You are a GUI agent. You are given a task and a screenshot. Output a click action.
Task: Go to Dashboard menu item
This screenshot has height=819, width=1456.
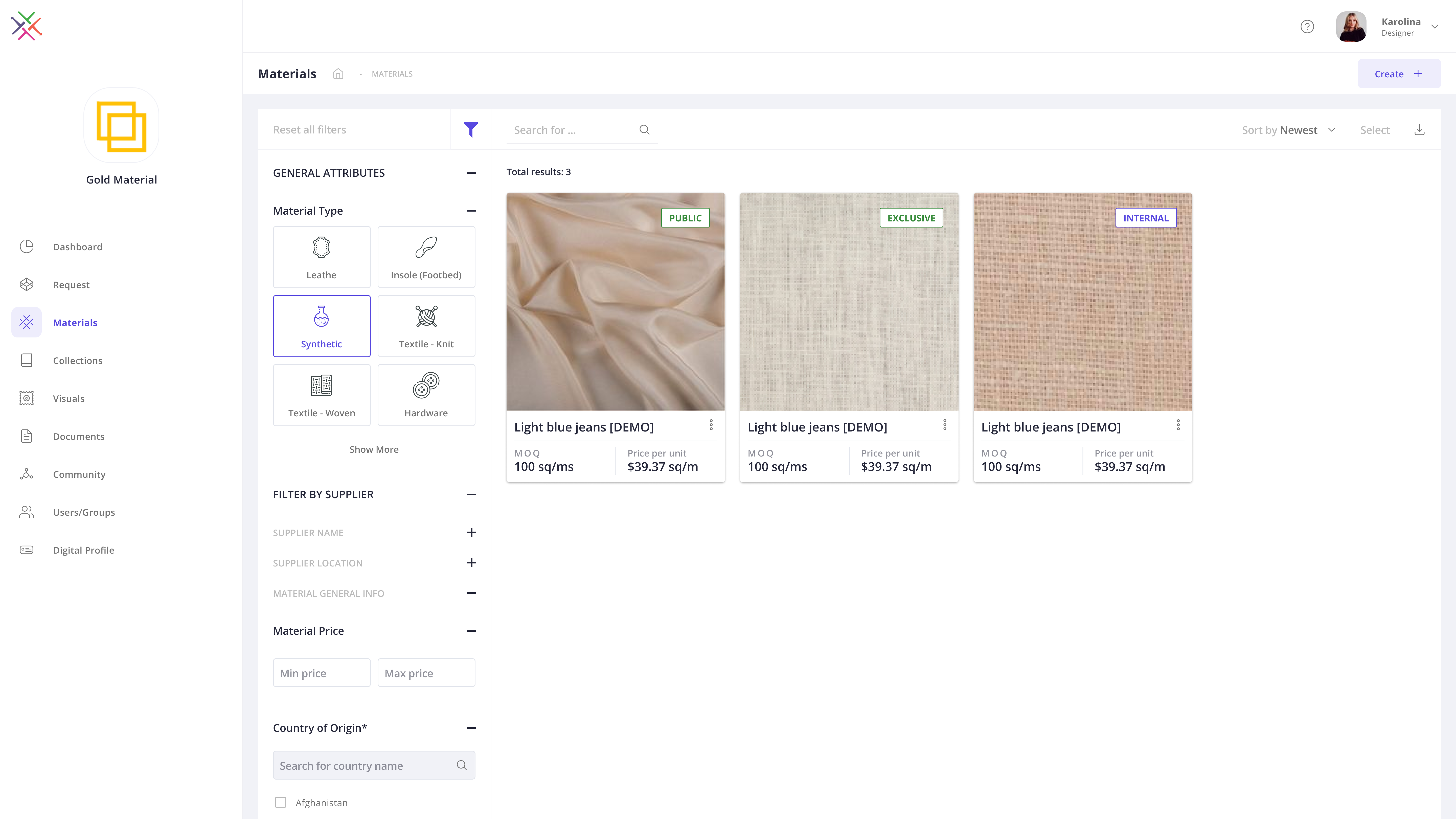77,247
